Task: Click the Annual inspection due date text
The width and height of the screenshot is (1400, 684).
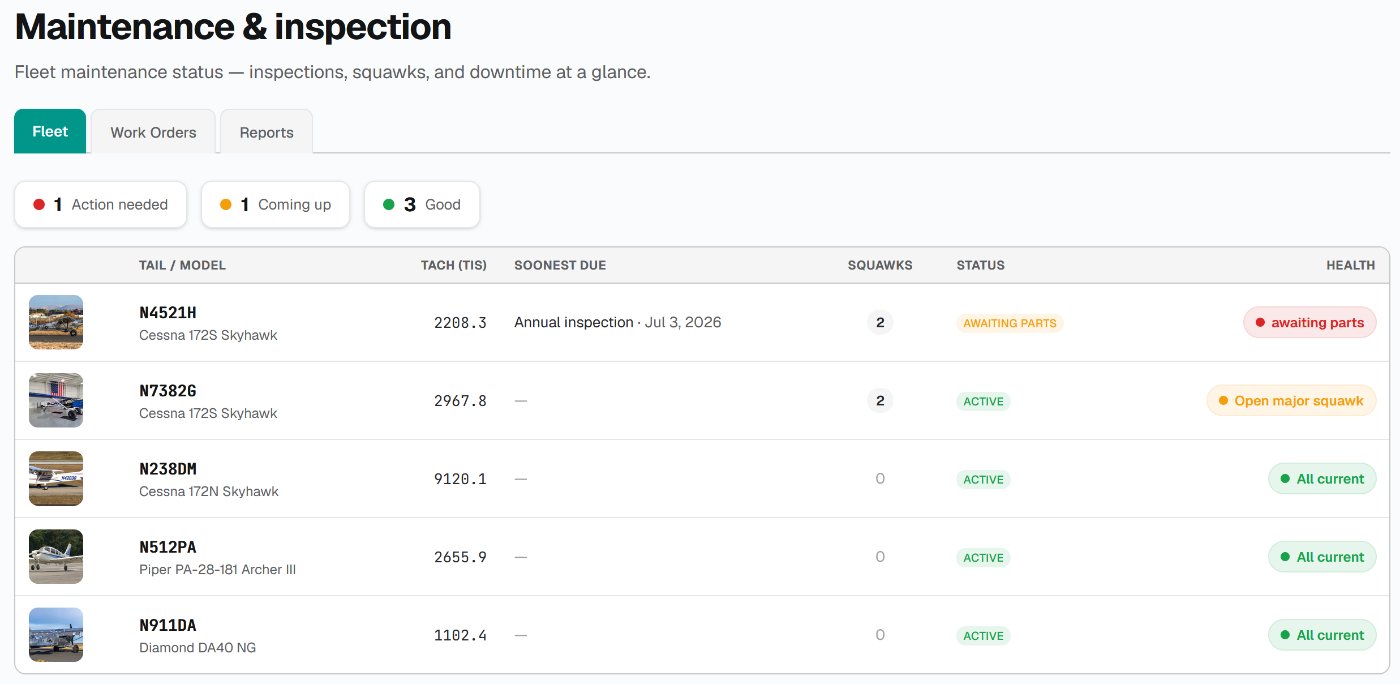Action: click(x=618, y=322)
